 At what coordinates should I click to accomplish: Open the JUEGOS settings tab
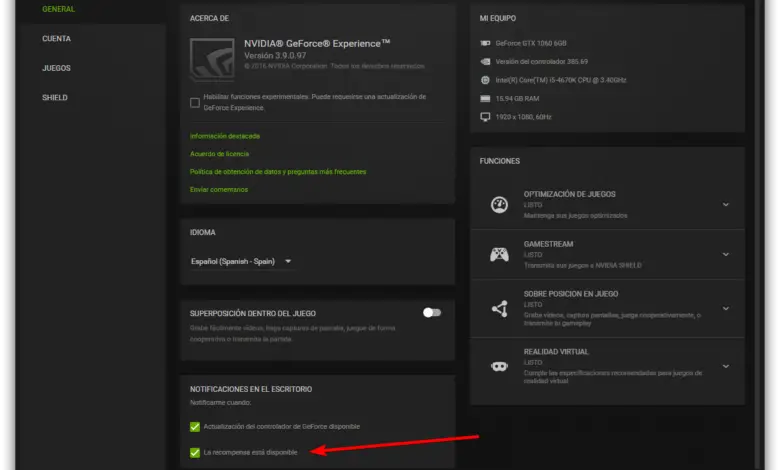[x=56, y=68]
